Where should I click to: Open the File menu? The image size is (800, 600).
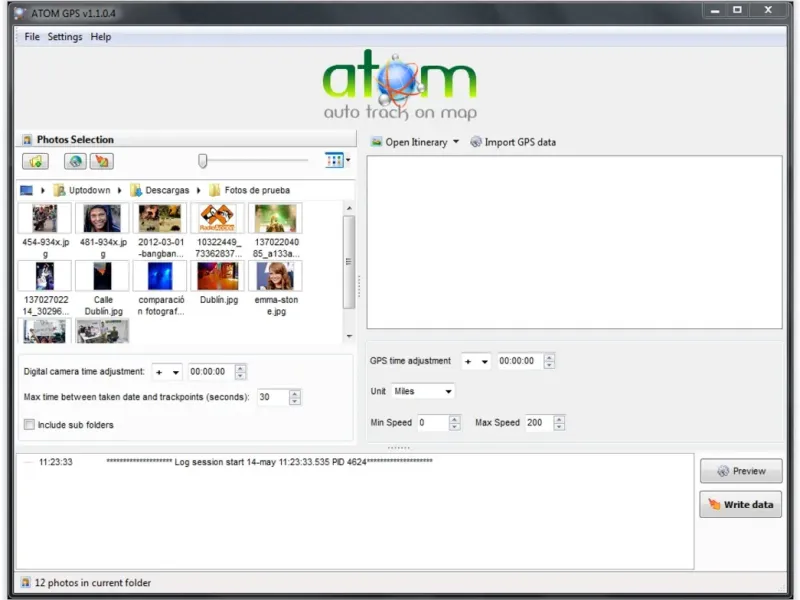point(32,37)
